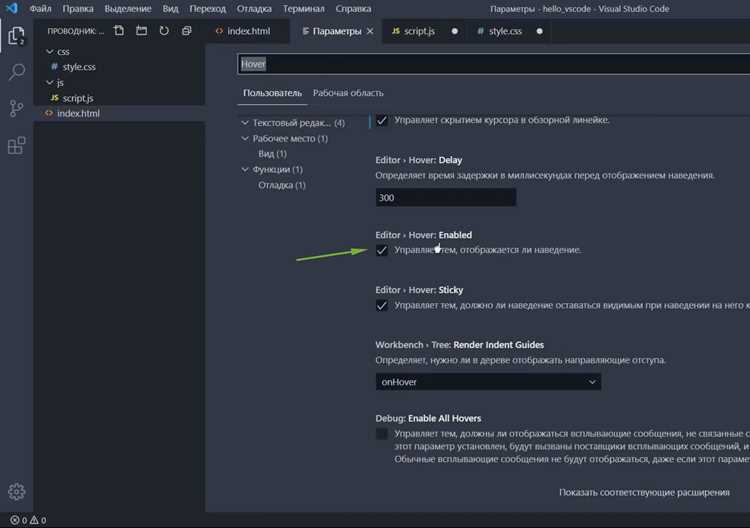Click unsaved dot on script.js tab

454,31
